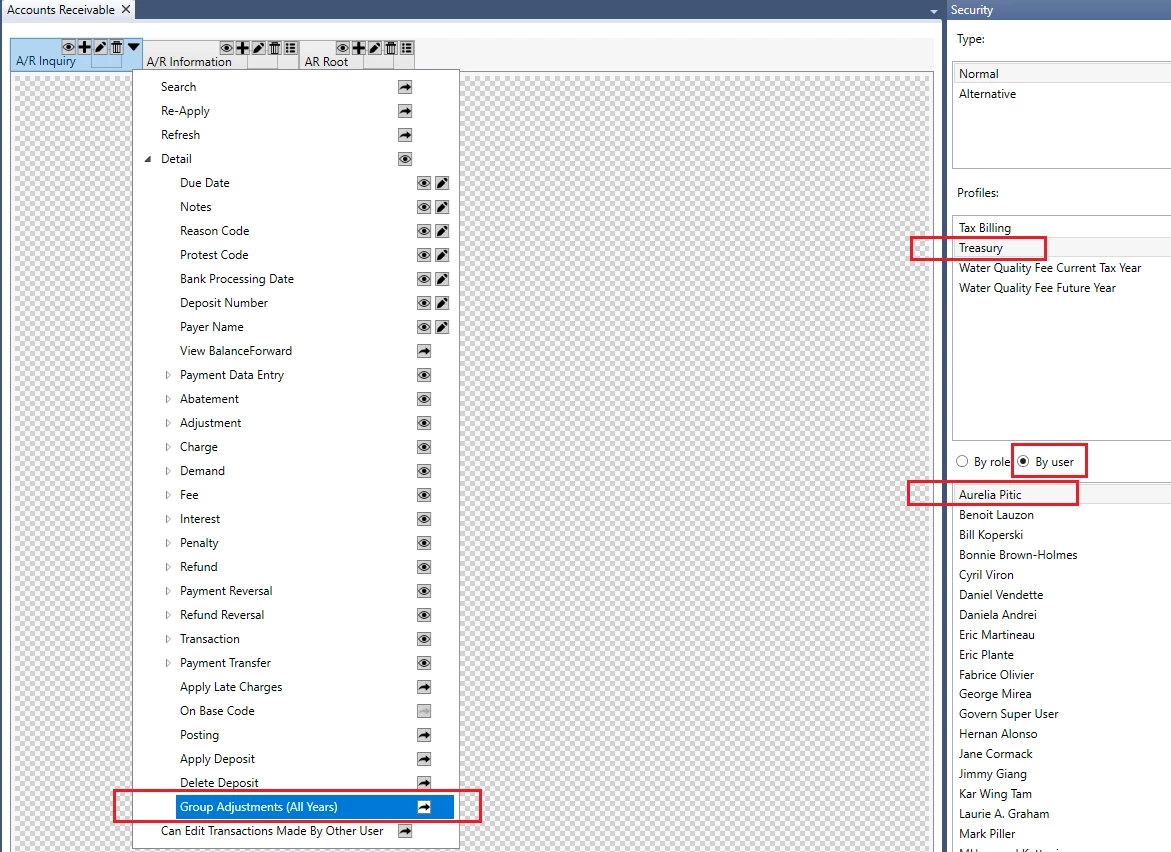Click the edit pencil icon for Notes
The height and width of the screenshot is (852, 1171).
[x=442, y=207]
